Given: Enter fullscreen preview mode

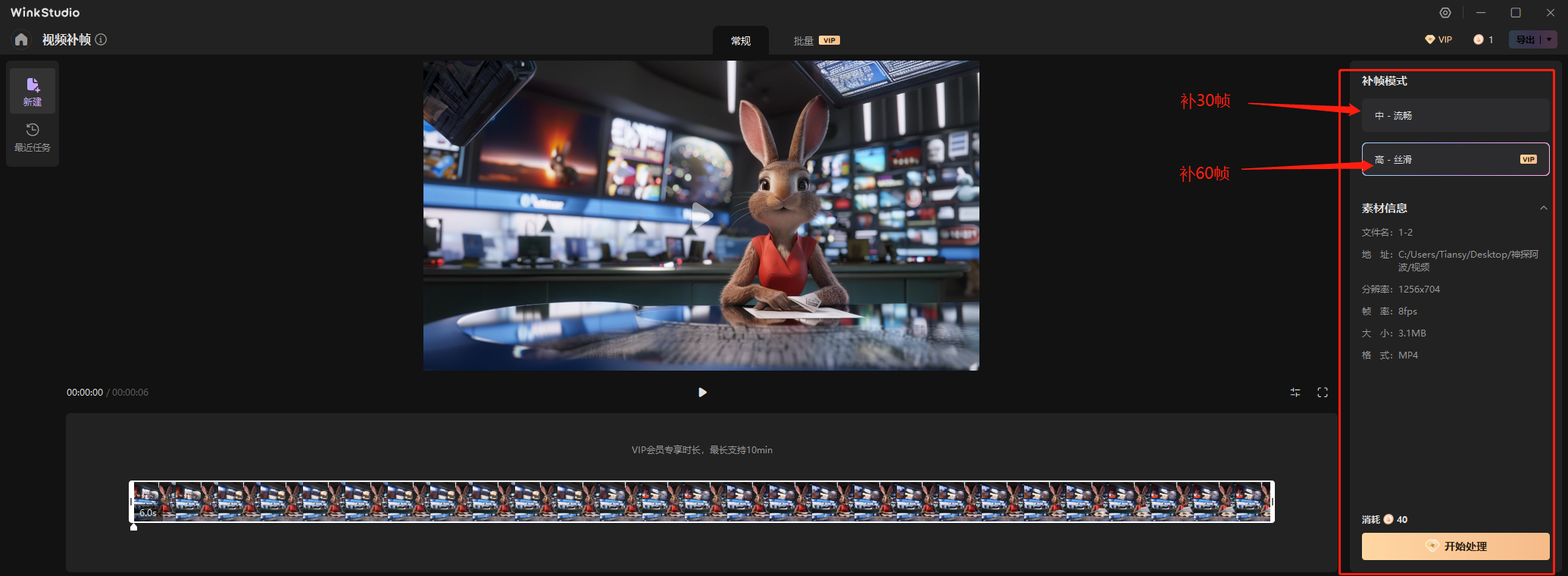Looking at the screenshot, I should pos(1323,393).
